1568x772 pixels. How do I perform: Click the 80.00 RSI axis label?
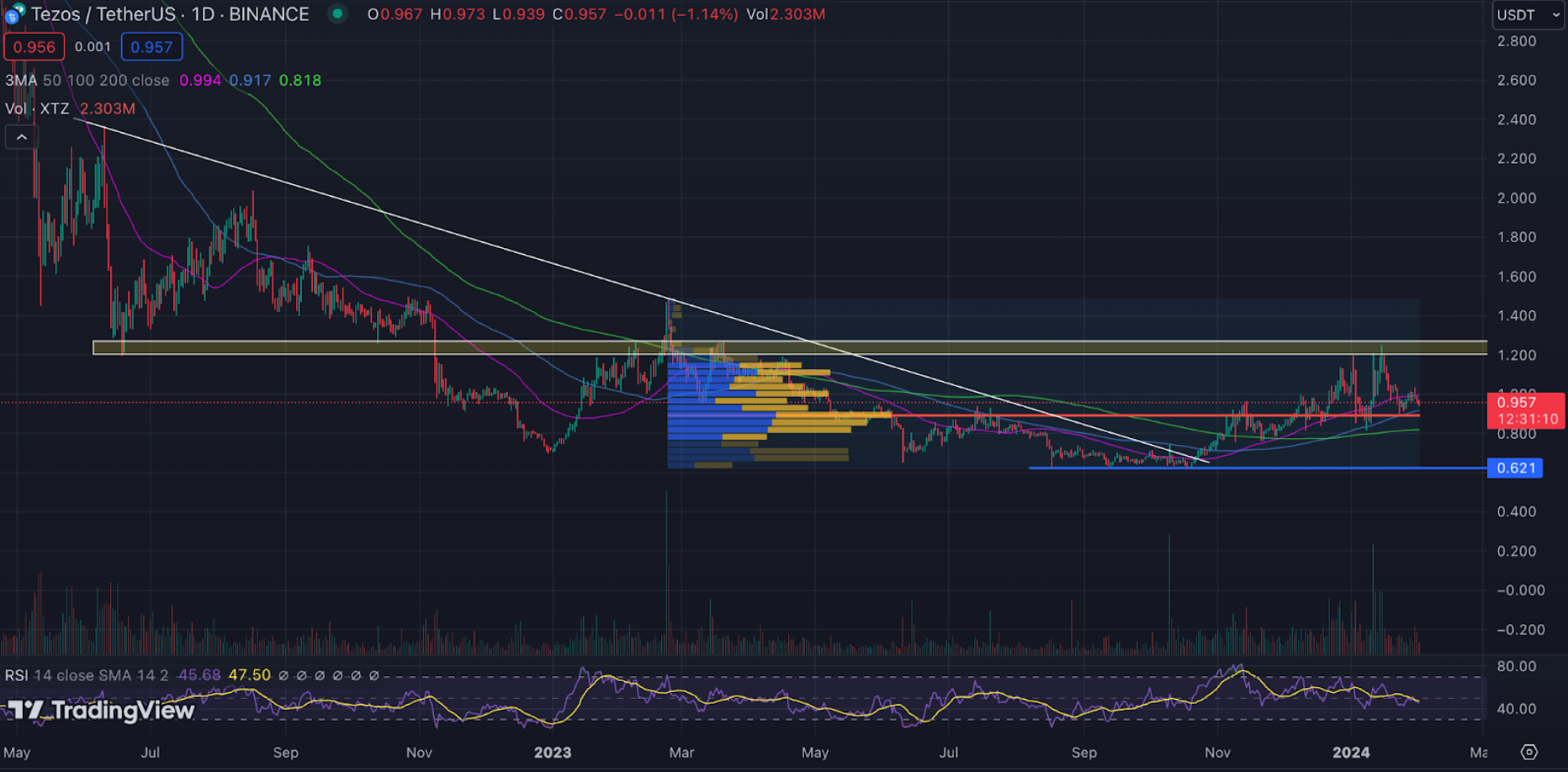[1517, 666]
